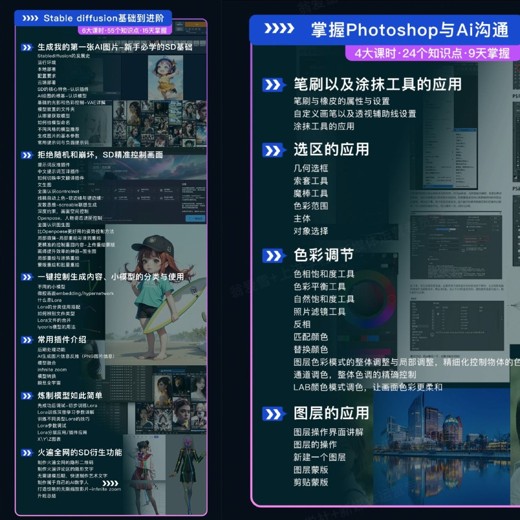Select the 掌握Photoshop与Ai沟通 title

coord(410,30)
